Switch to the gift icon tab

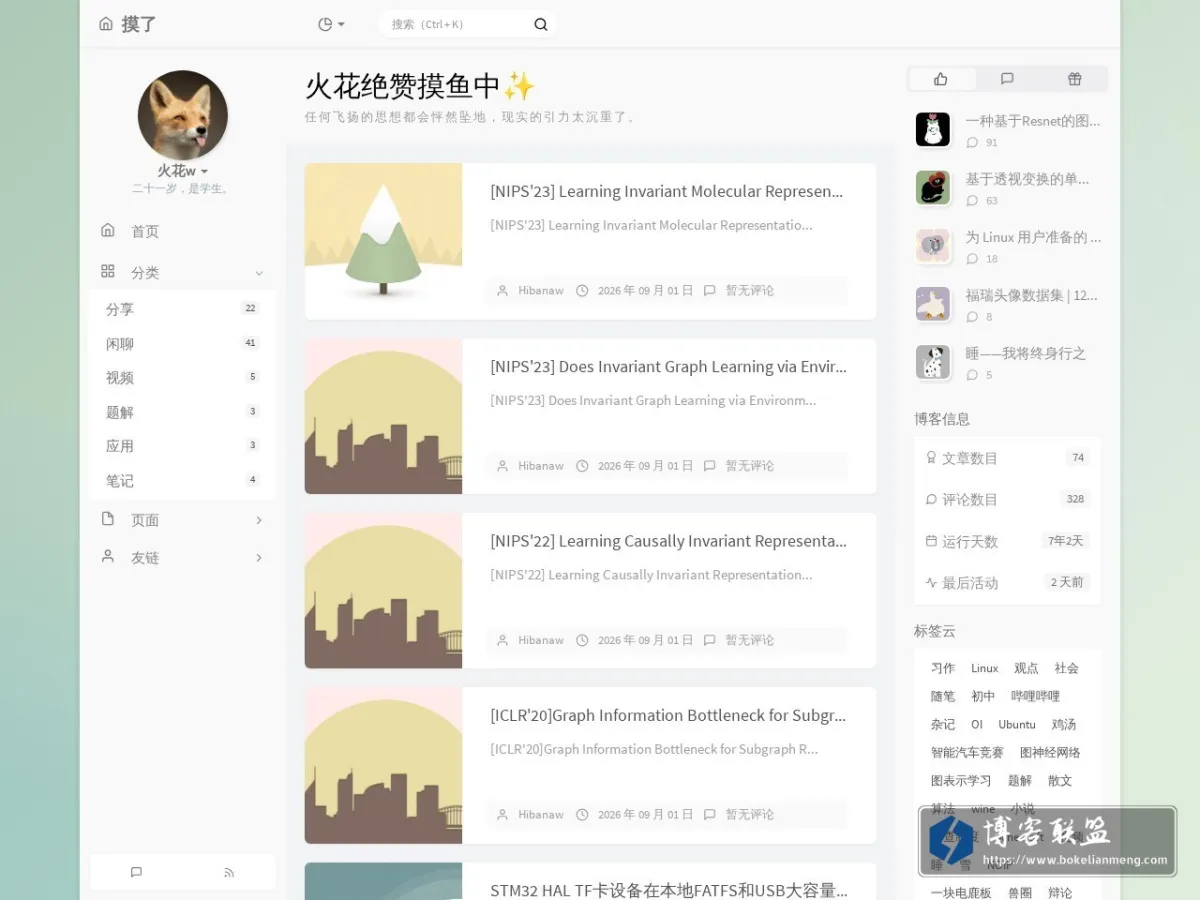tap(1074, 79)
